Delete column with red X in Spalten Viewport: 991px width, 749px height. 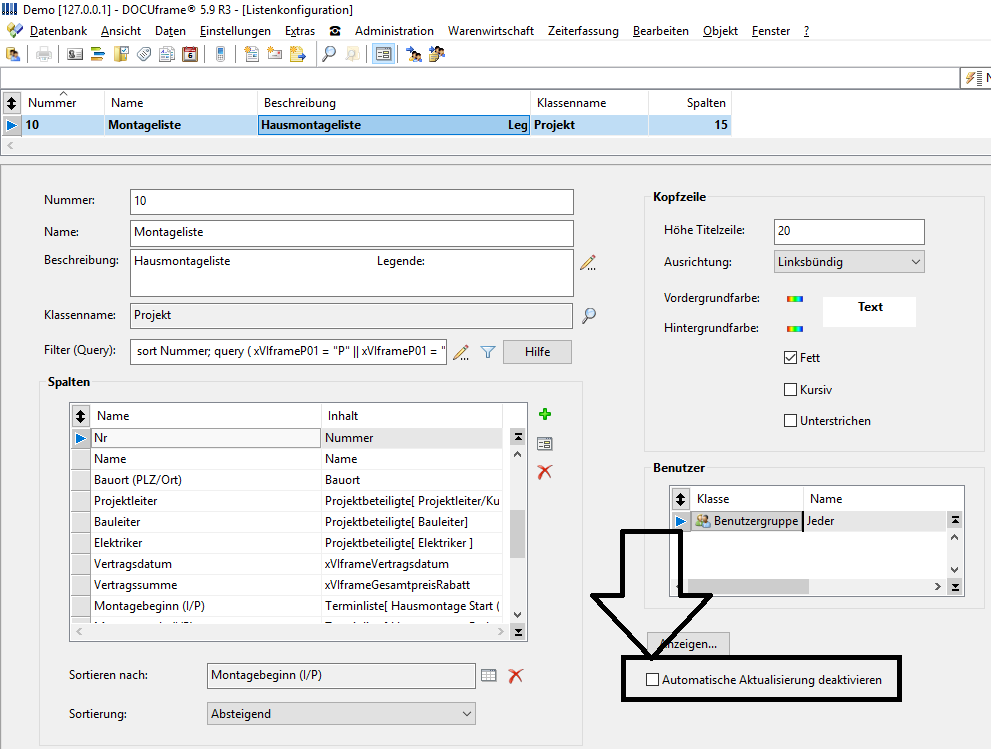point(545,472)
